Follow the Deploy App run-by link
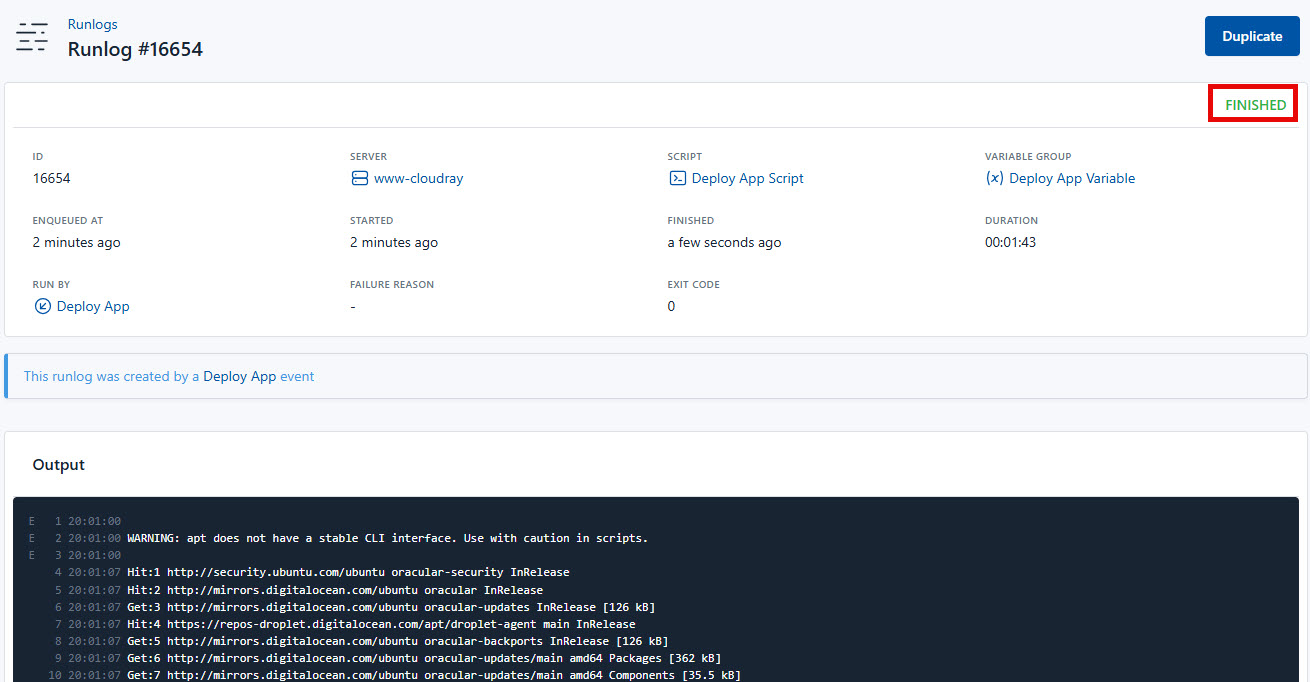Screen dimensions: 1310x682 tap(93, 306)
